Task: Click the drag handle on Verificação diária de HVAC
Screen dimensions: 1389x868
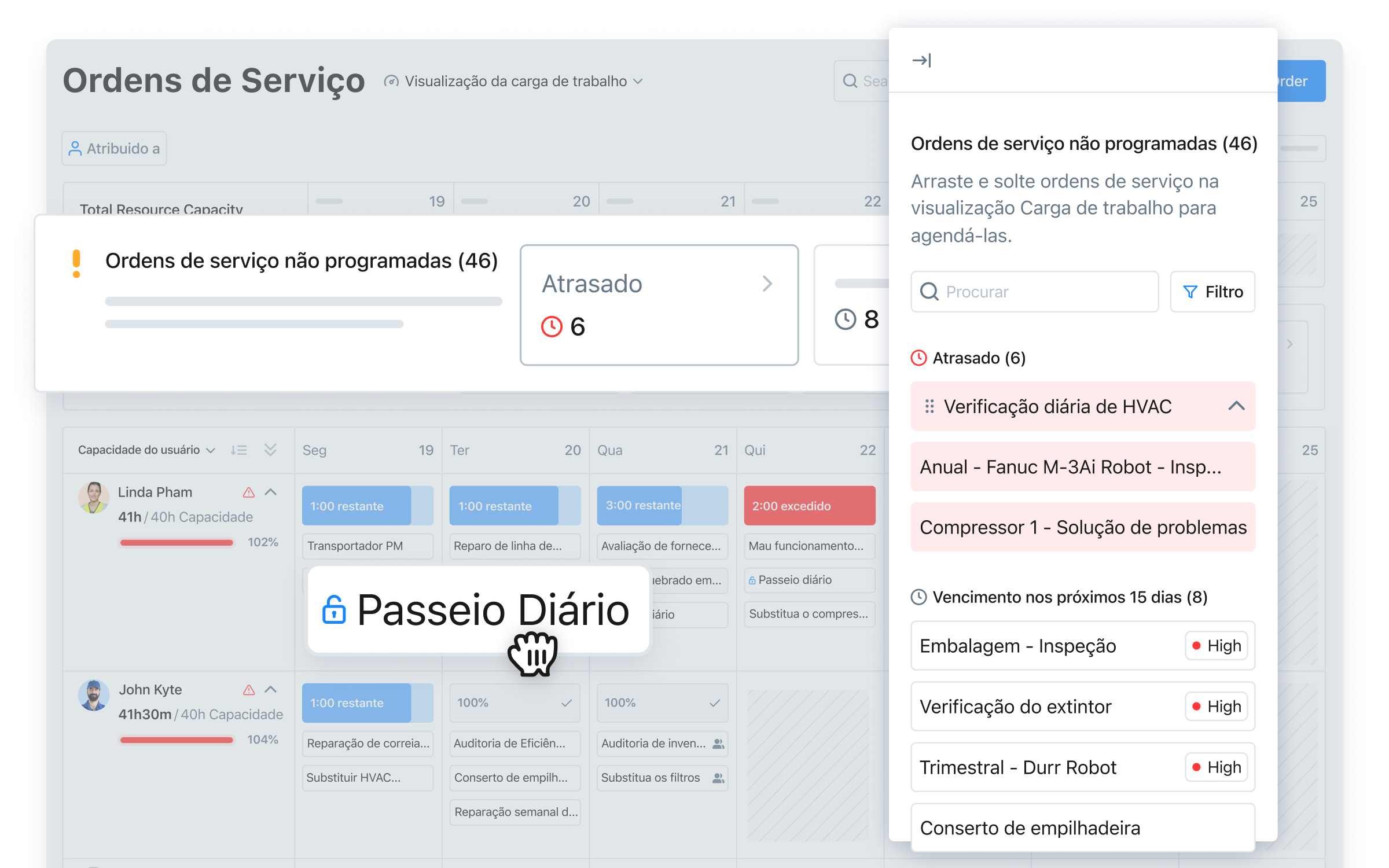Action: pyautogui.click(x=929, y=407)
